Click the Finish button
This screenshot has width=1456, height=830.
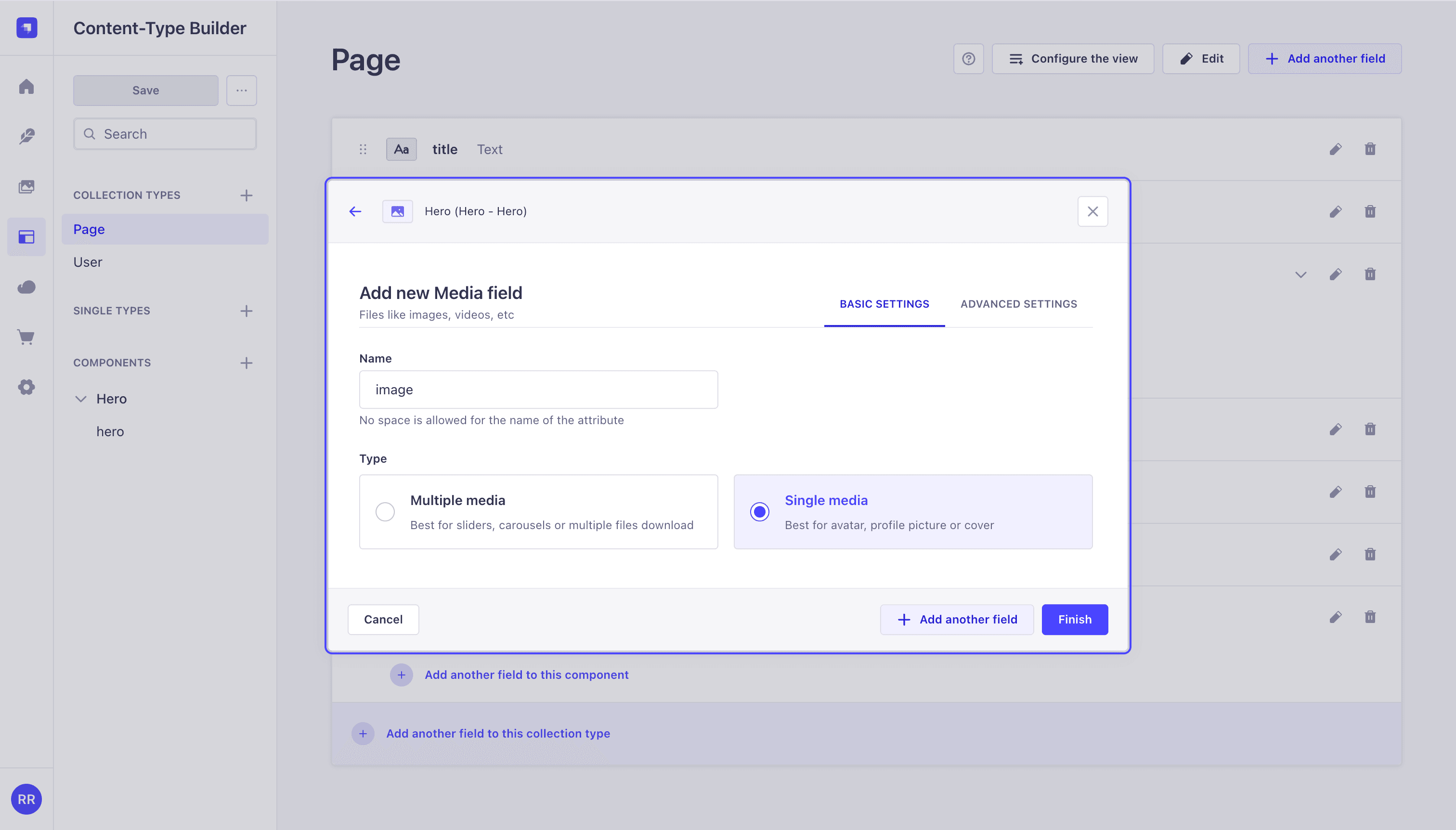pos(1075,620)
